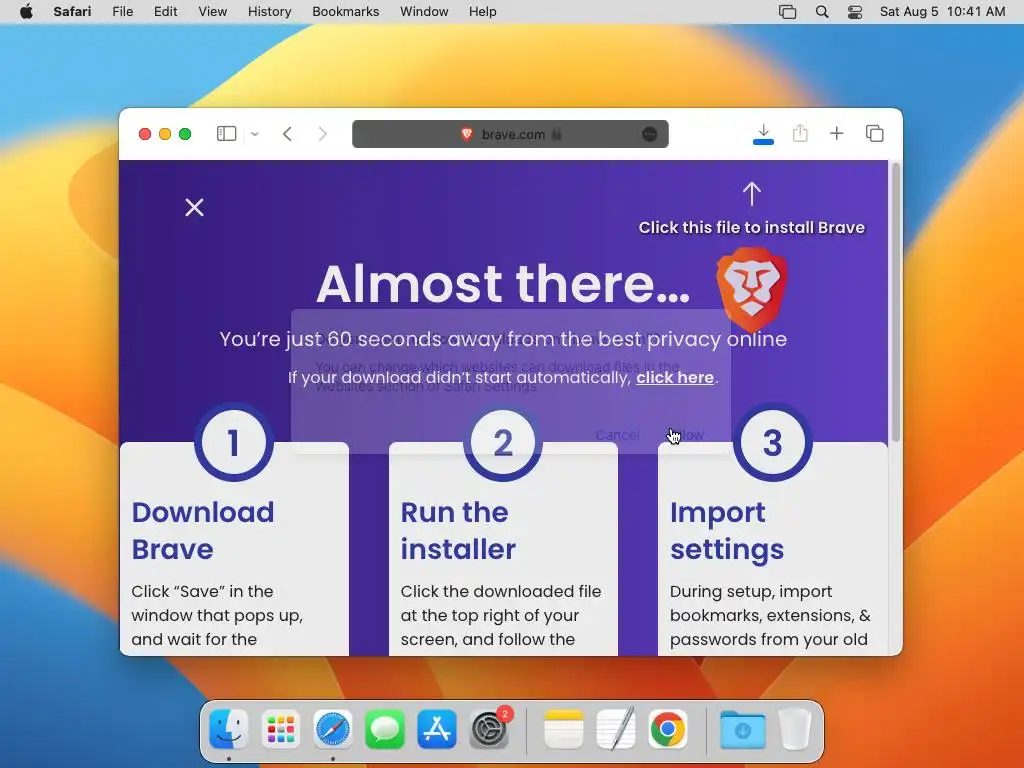Open the Edit menu
This screenshot has height=768, width=1024.
[x=165, y=12]
